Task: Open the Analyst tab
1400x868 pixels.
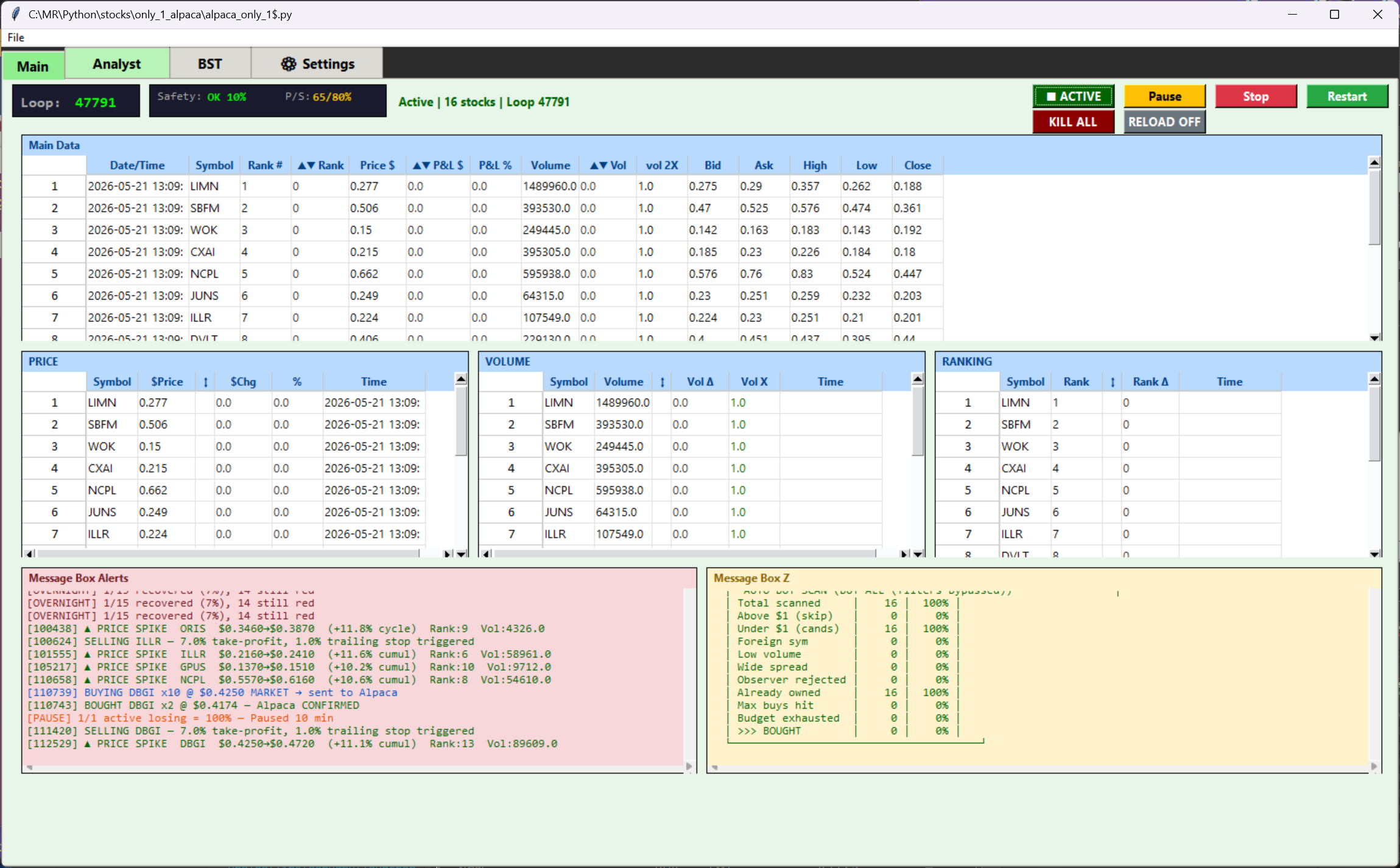Action: tap(117, 64)
